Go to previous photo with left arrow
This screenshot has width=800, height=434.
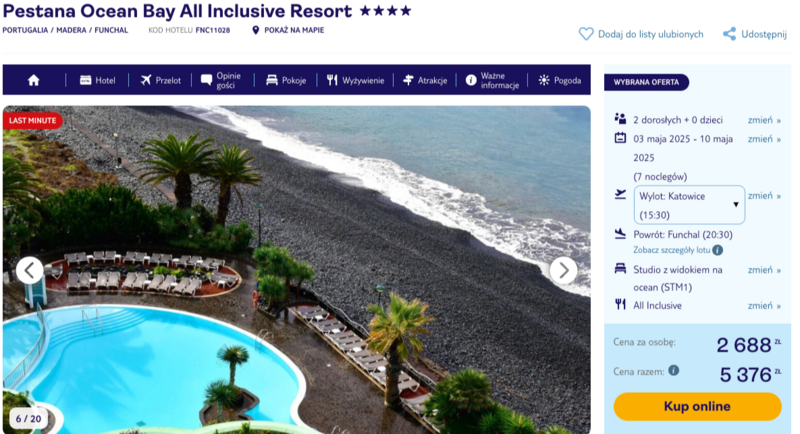[30, 270]
